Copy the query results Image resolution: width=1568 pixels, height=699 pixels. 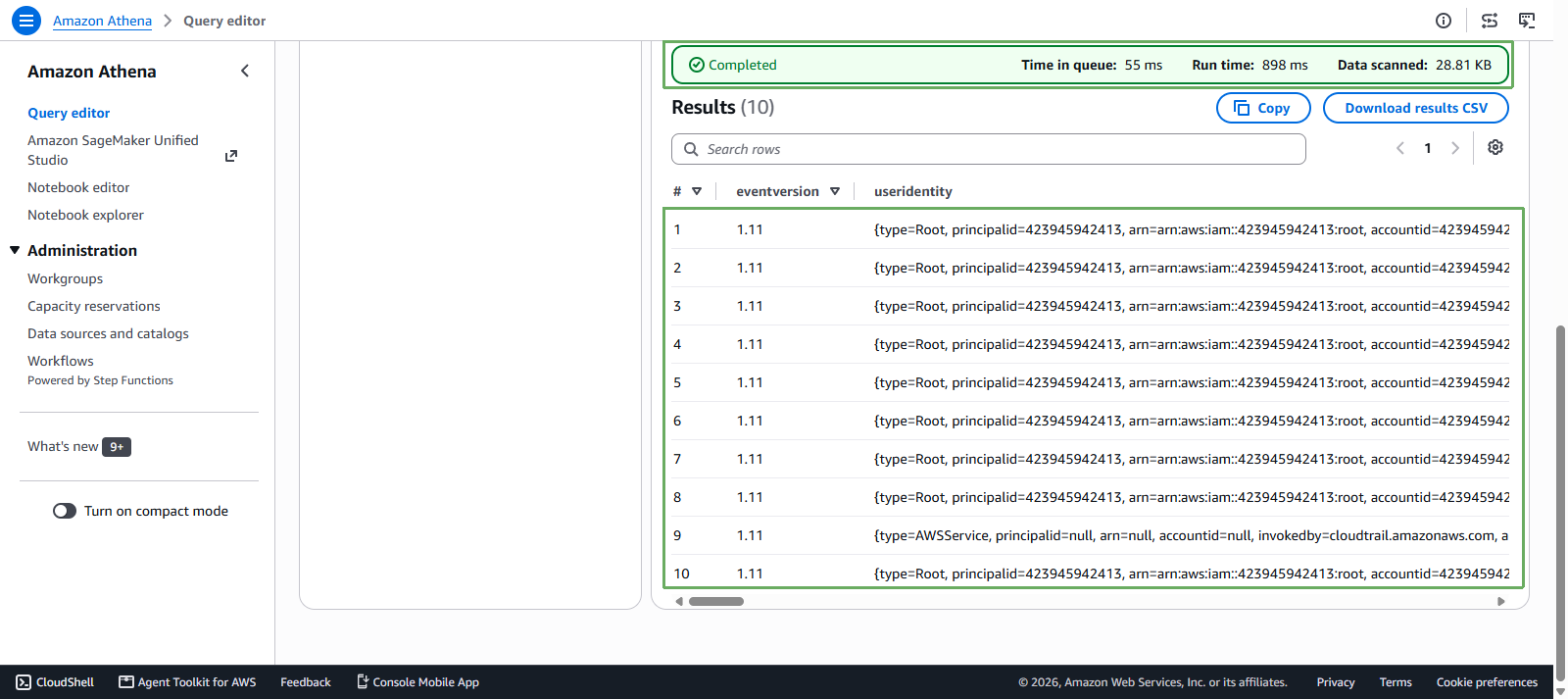pos(1263,108)
